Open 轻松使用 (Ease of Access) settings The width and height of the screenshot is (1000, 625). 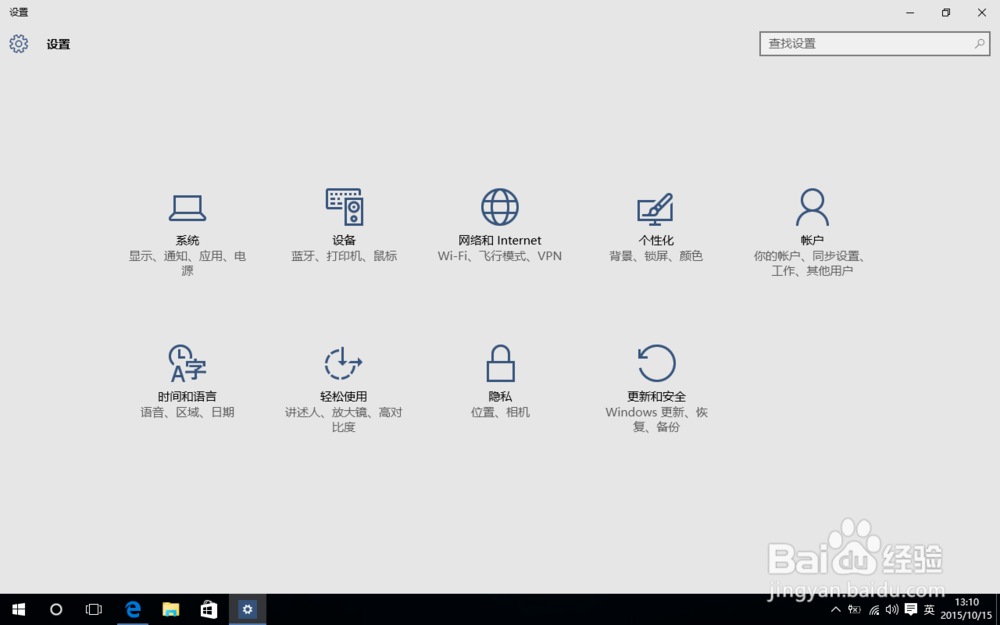click(343, 378)
